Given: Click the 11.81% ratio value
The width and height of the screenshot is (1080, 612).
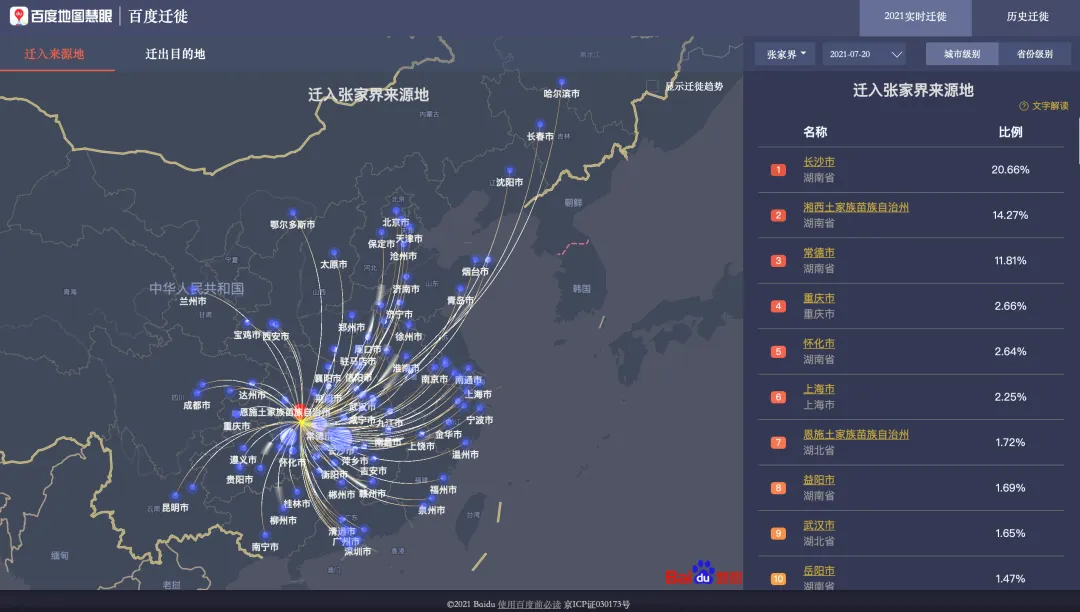Looking at the screenshot, I should tap(1010, 261).
